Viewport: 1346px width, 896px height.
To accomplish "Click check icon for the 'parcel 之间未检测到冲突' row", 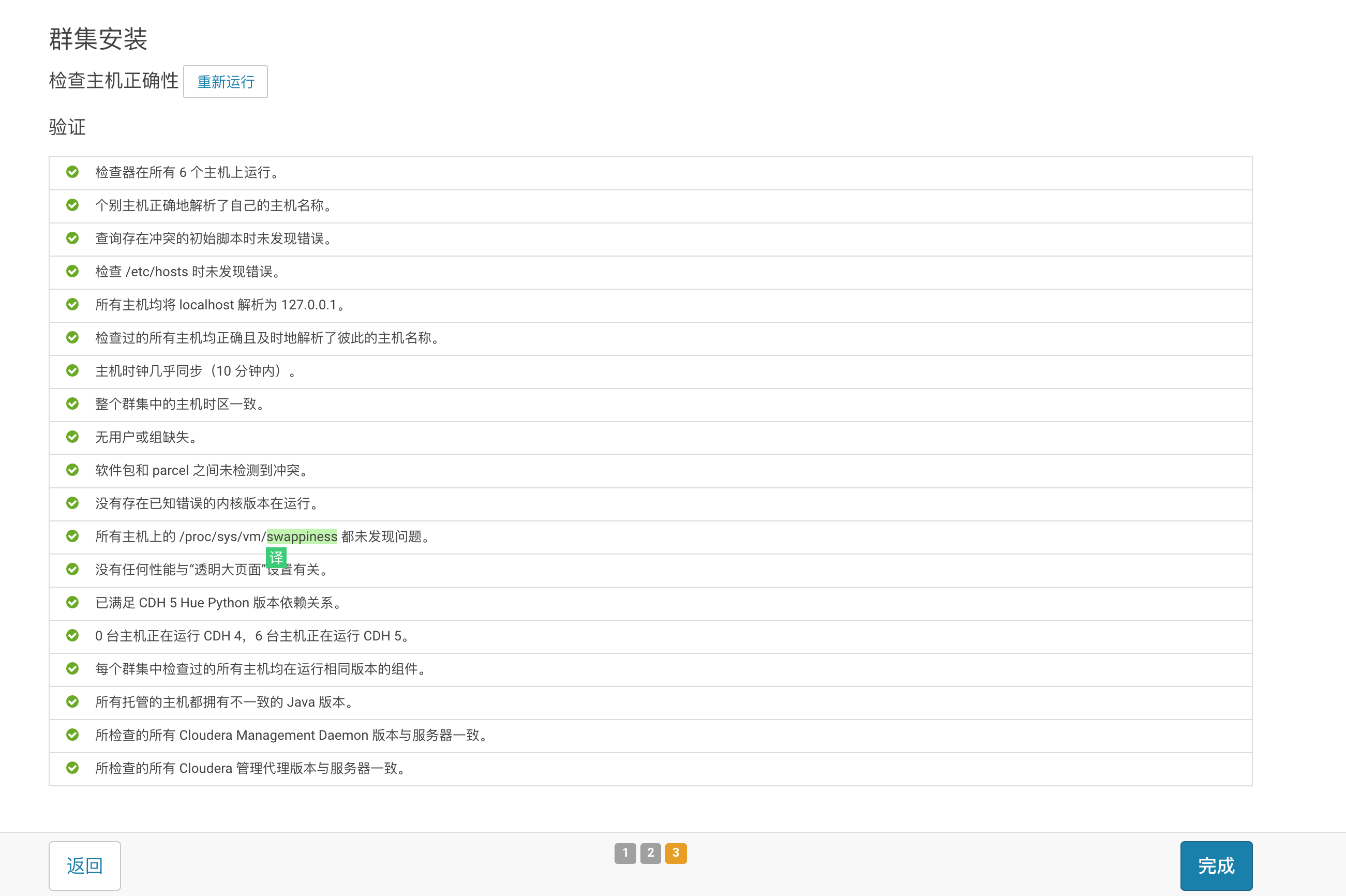I will point(72,470).
